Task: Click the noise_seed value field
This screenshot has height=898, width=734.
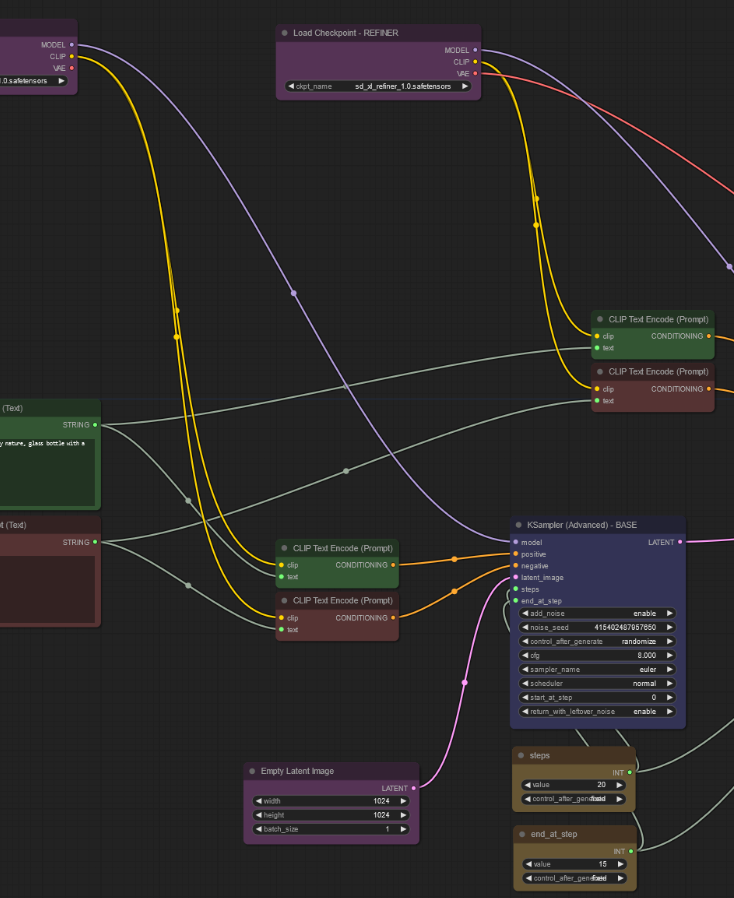Action: (596, 627)
